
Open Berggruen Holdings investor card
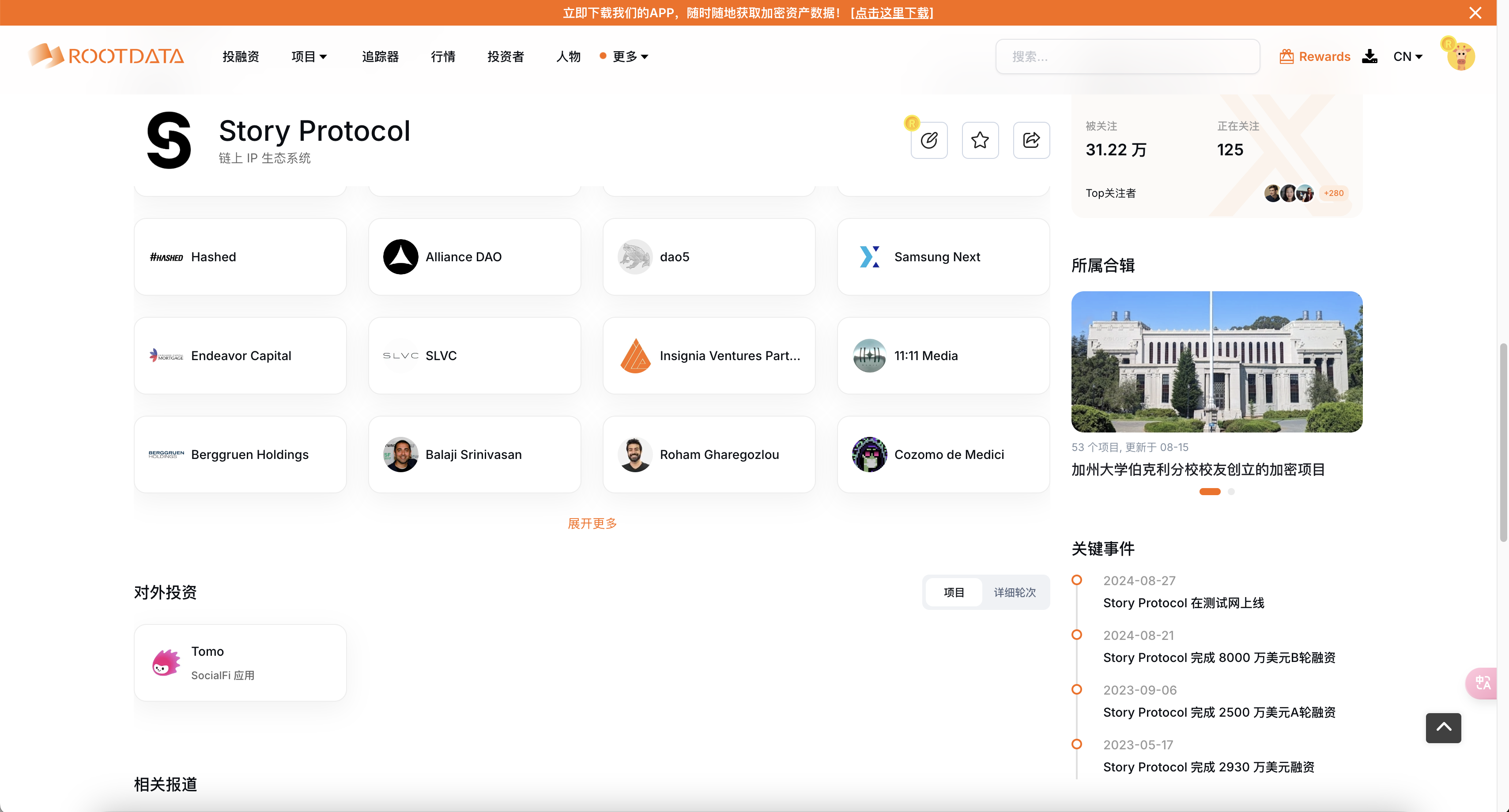click(240, 454)
